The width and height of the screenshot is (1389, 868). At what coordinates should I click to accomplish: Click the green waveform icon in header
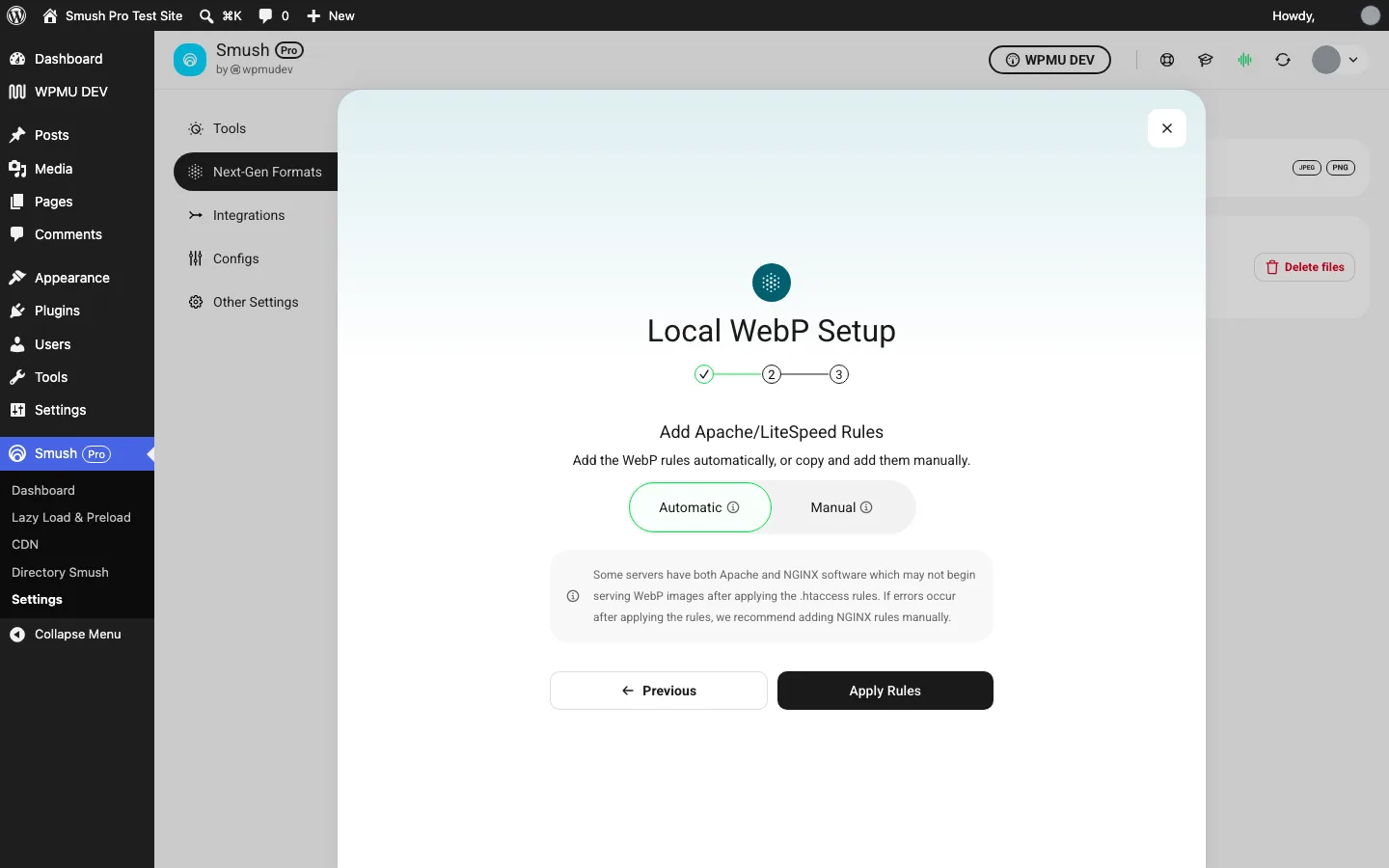tap(1245, 60)
